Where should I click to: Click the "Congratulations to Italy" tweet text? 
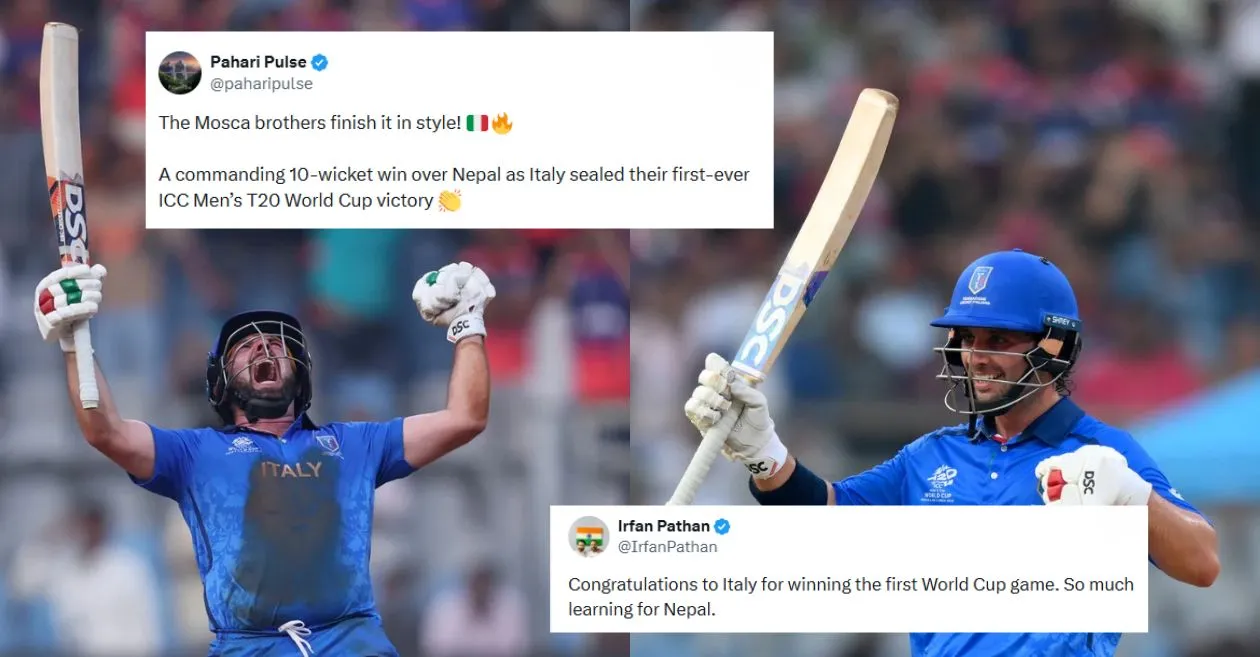point(850,585)
